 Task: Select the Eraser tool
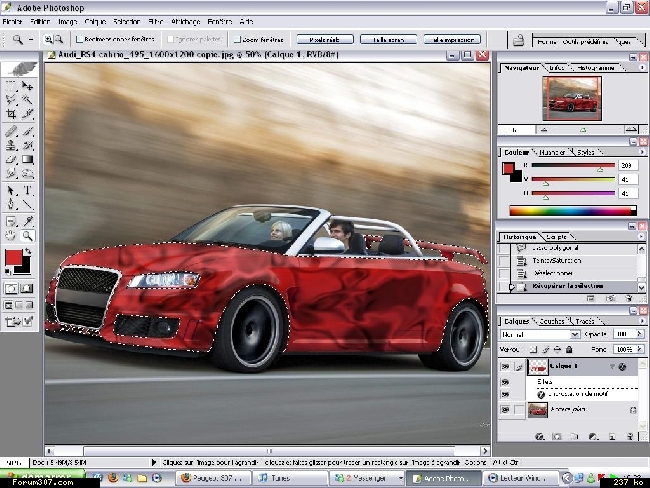(x=11, y=160)
